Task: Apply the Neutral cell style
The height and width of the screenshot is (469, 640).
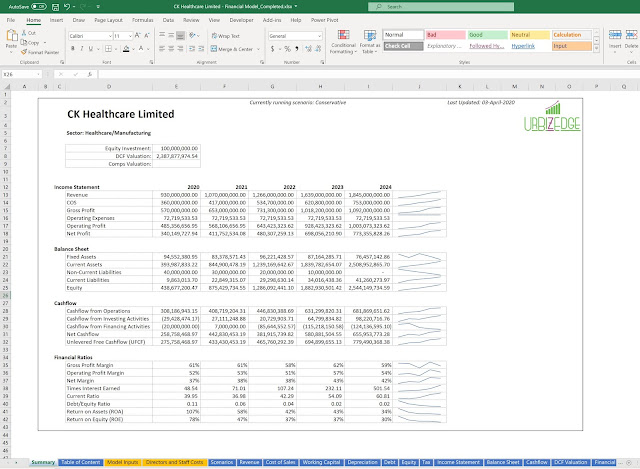Action: point(530,35)
